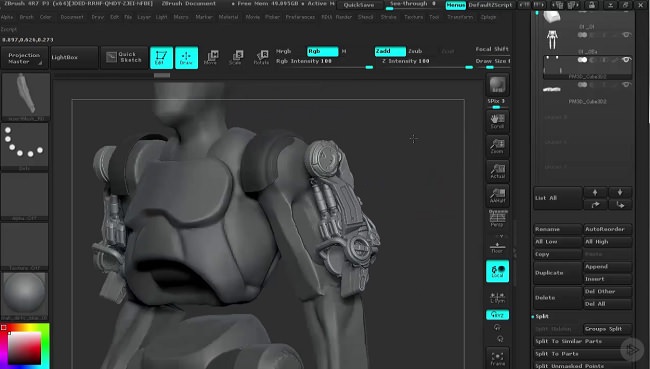Viewport: 650px width, 369px height.
Task: Toggle XYZ rotation mode
Action: (497, 315)
